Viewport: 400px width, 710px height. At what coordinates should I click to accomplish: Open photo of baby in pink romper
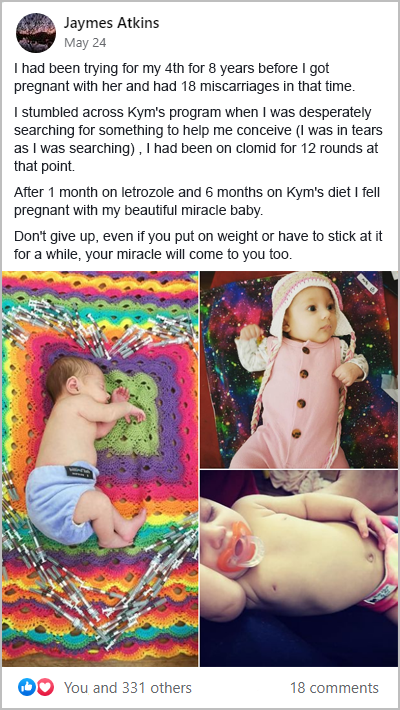[299, 369]
